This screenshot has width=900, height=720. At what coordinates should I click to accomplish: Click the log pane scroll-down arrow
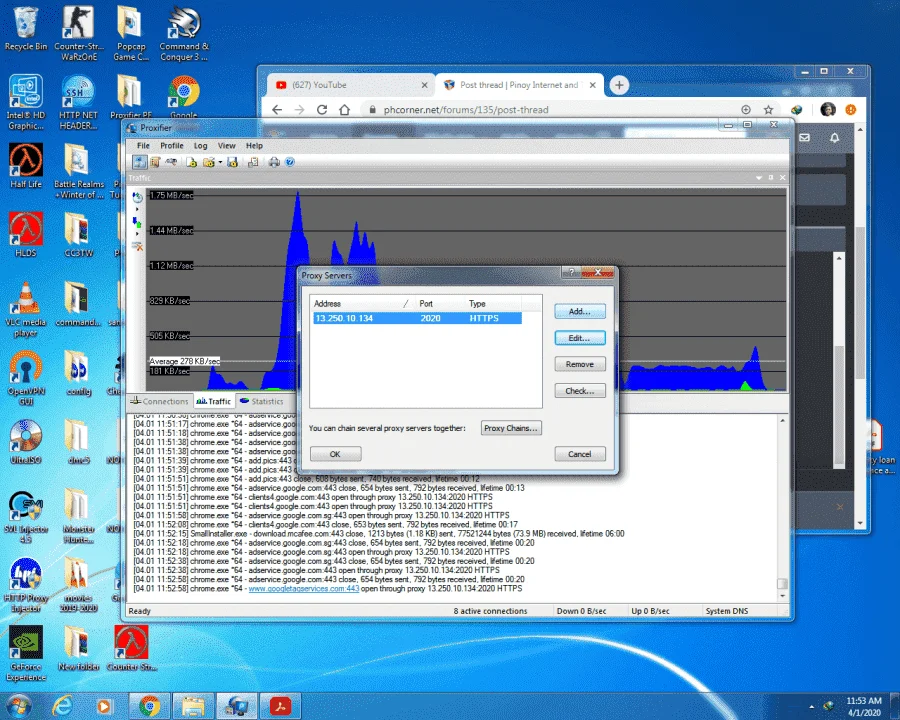tap(782, 597)
